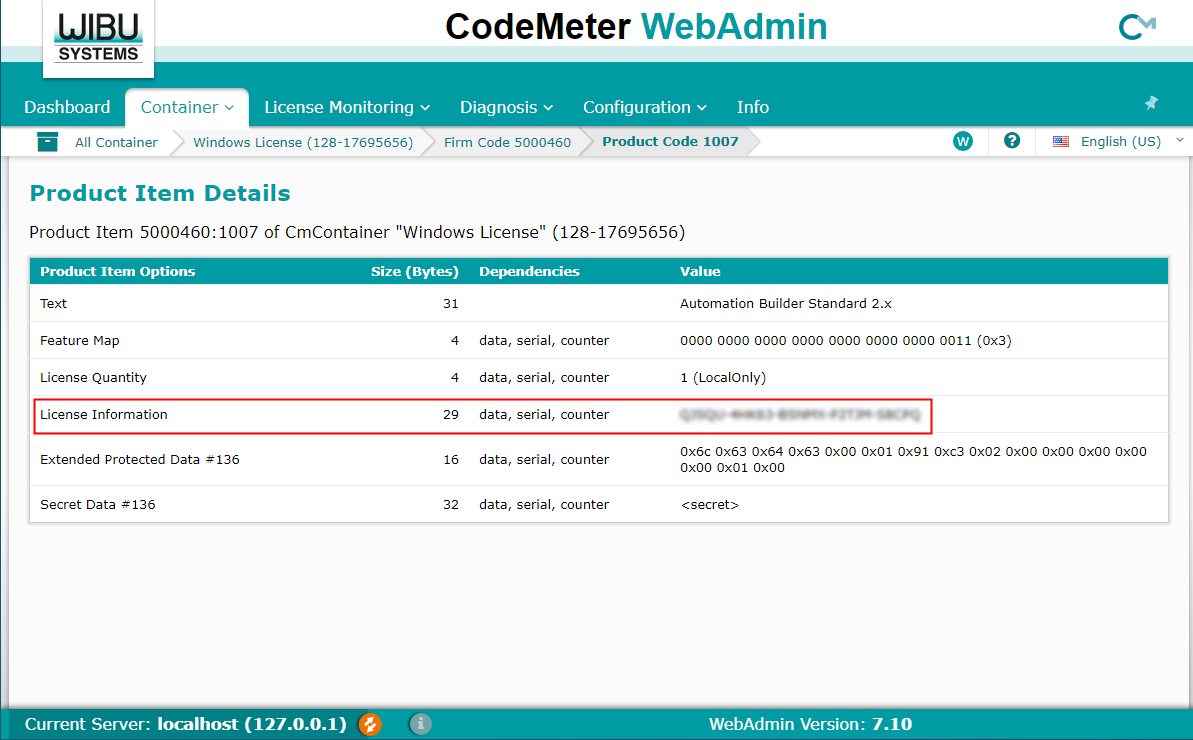Click the Product Item Options column header
This screenshot has width=1193, height=740.
(117, 272)
